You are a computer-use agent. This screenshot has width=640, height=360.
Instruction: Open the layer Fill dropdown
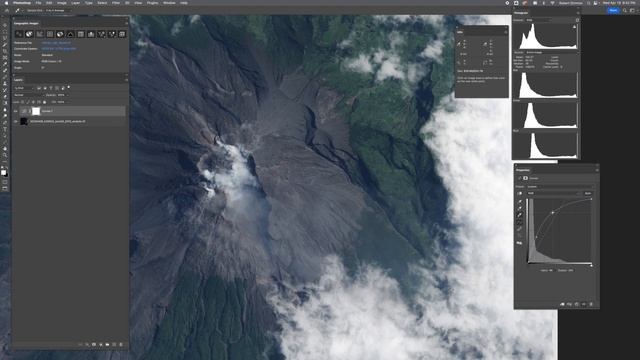coord(62,102)
